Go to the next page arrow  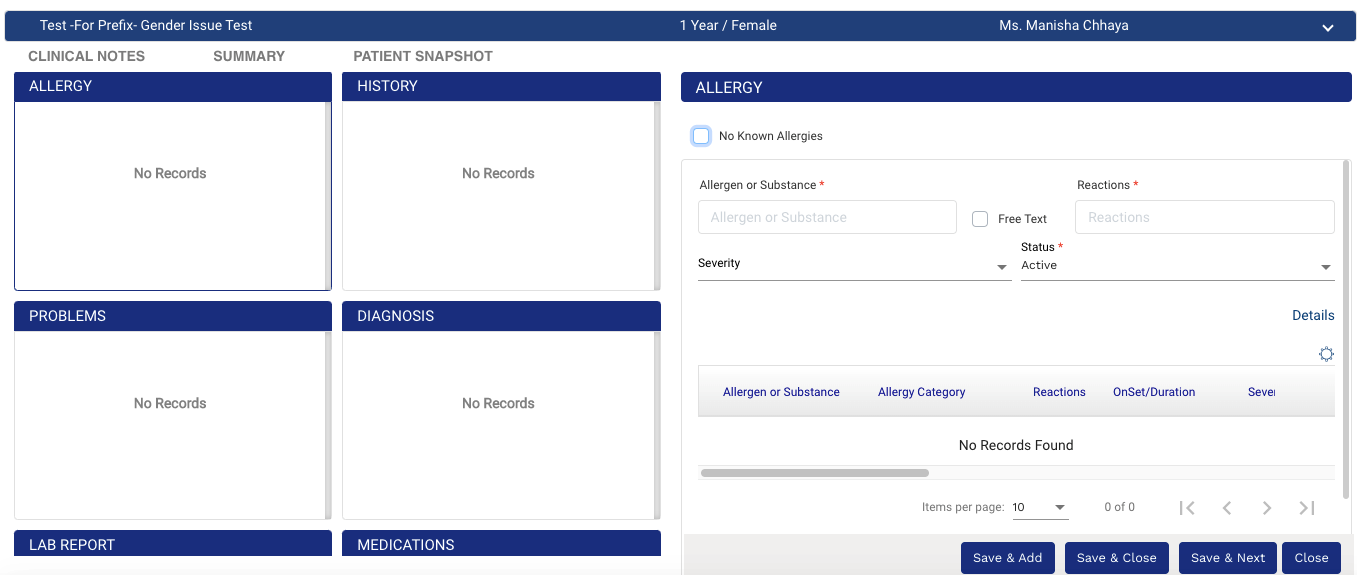point(1267,508)
